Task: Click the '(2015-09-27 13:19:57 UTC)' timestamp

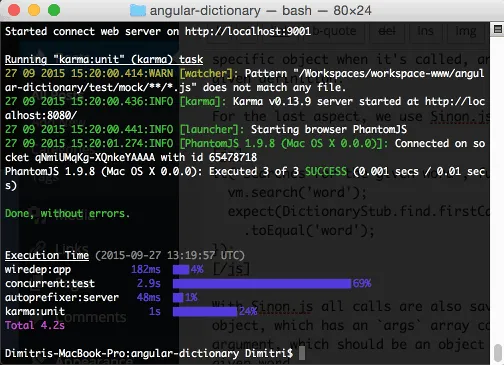Action: (170, 255)
